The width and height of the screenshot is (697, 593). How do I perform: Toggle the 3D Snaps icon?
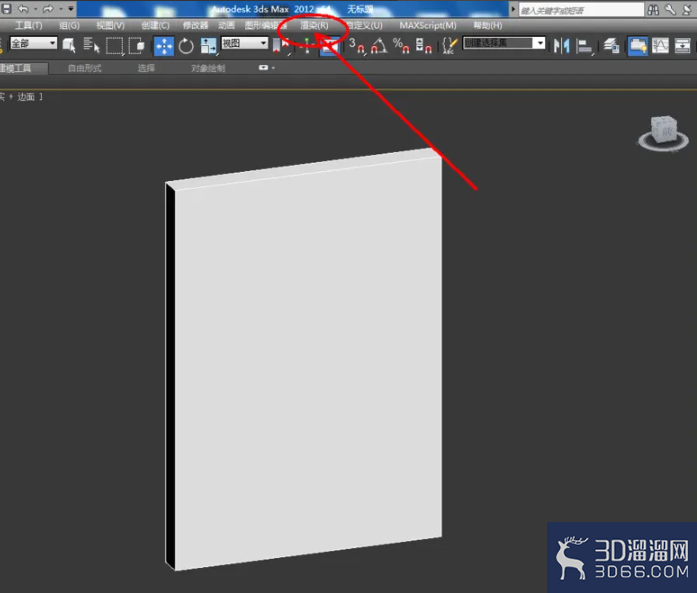tap(357, 46)
